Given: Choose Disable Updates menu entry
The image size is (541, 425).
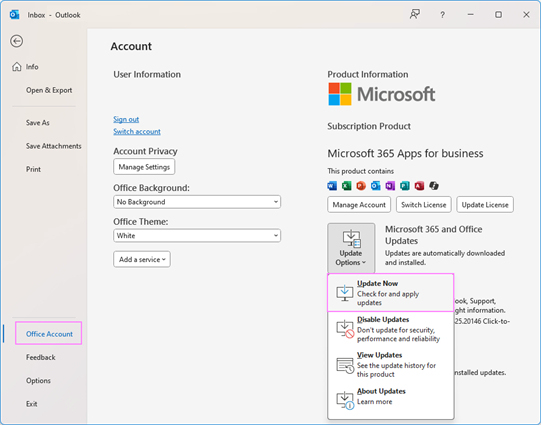Looking at the screenshot, I should coord(391,329).
